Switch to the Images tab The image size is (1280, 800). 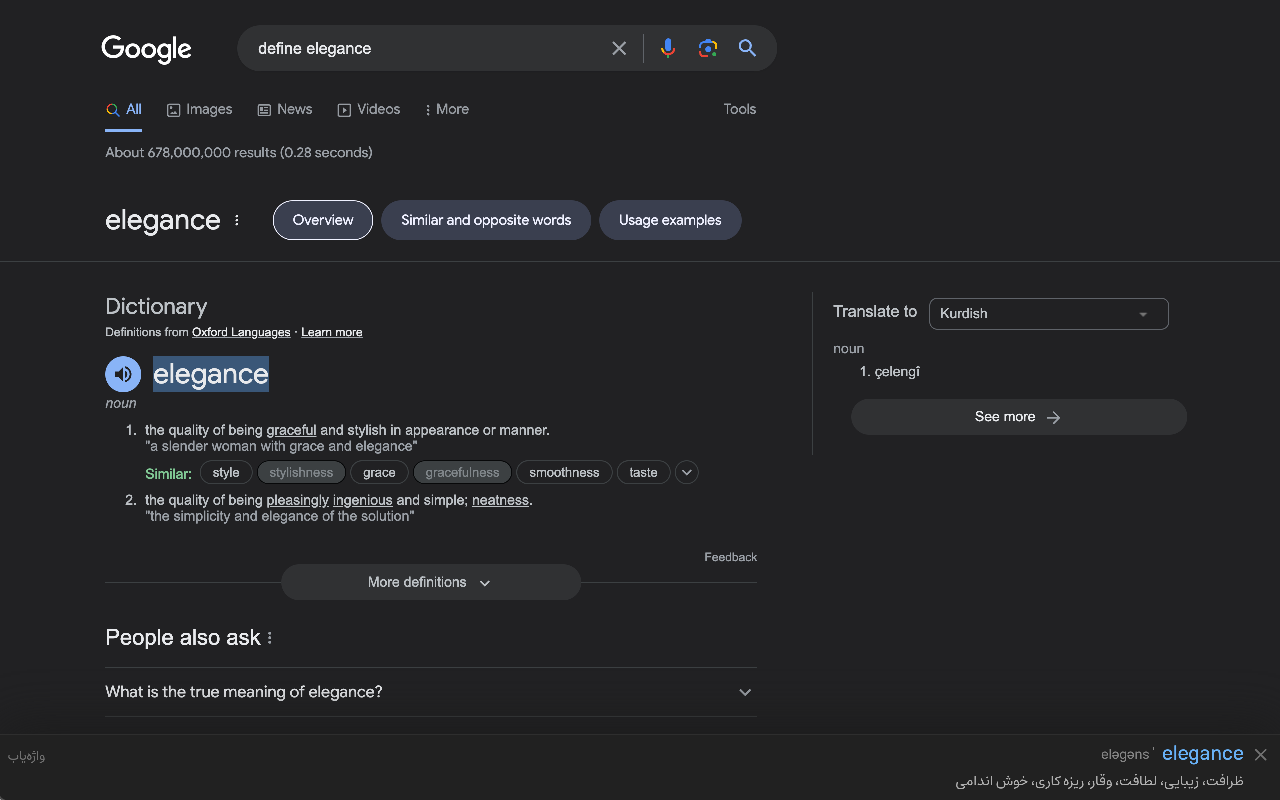(x=199, y=109)
